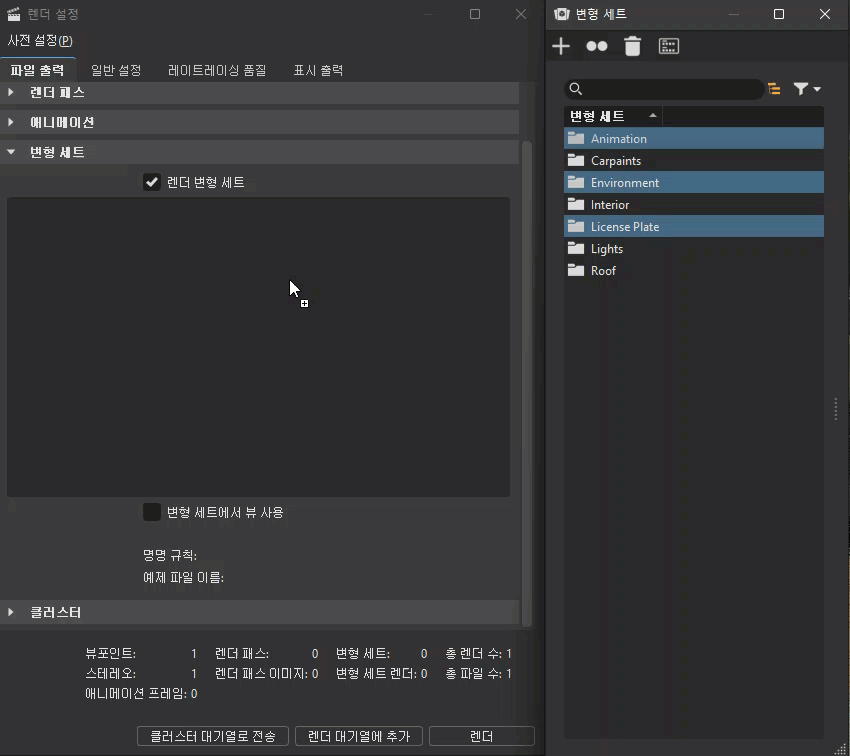Click the trash icon to delete the variant set

[632, 46]
